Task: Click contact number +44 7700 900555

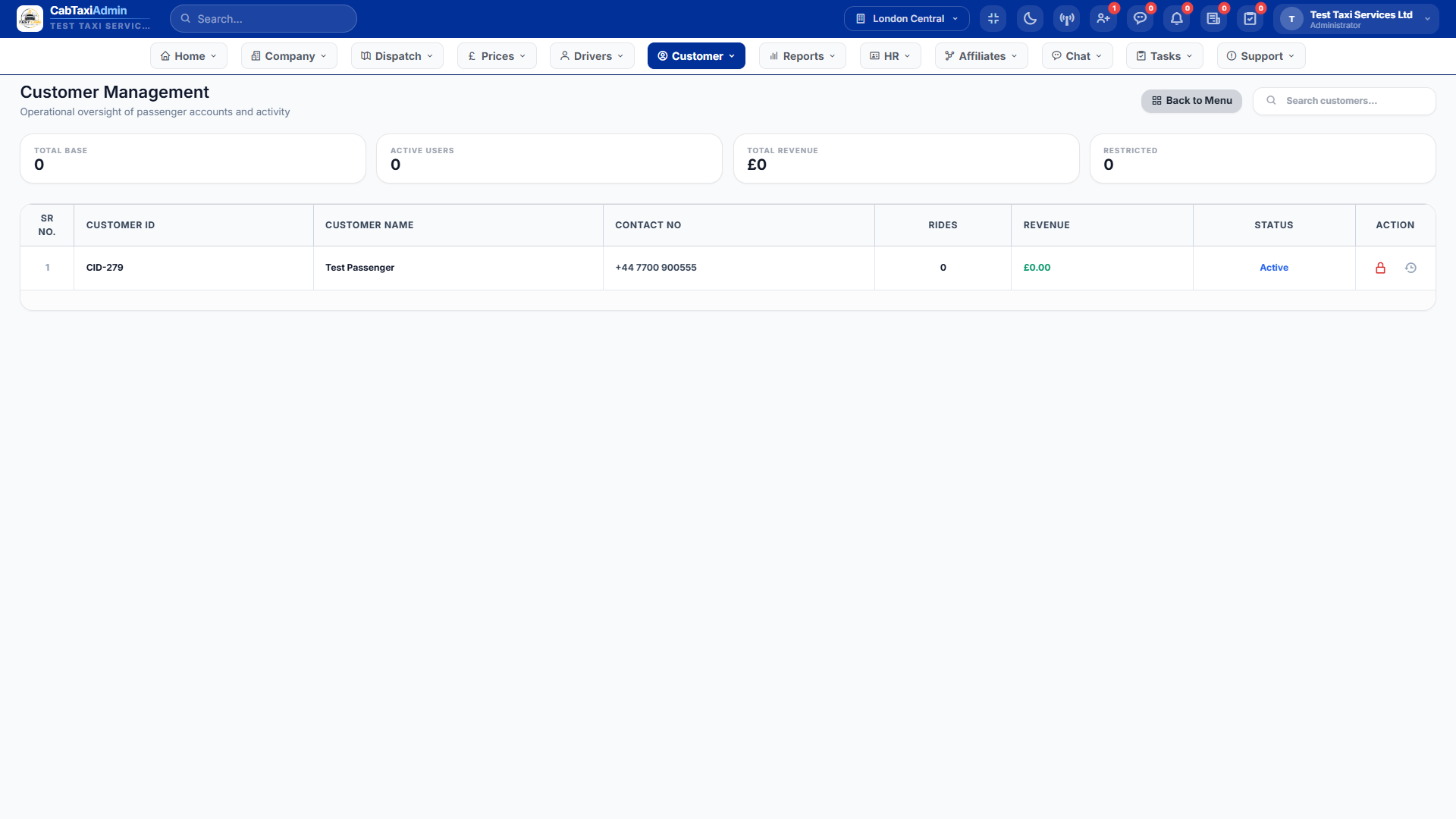Action: coord(656,268)
